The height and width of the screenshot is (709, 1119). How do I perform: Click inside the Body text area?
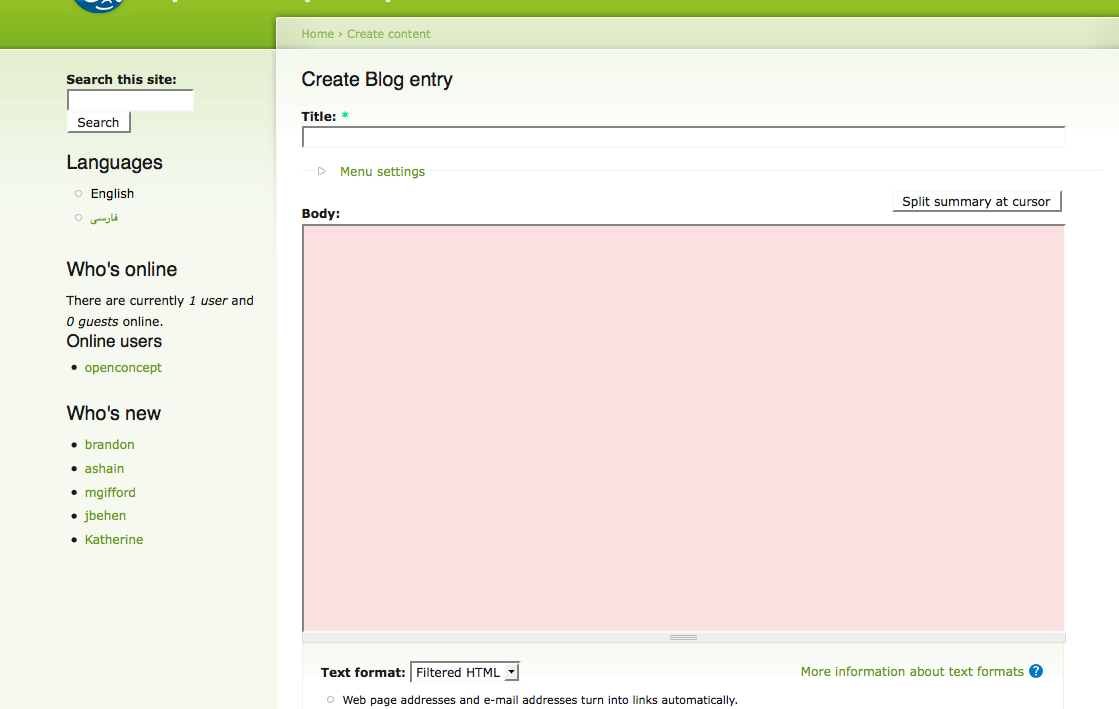pyautogui.click(x=683, y=428)
